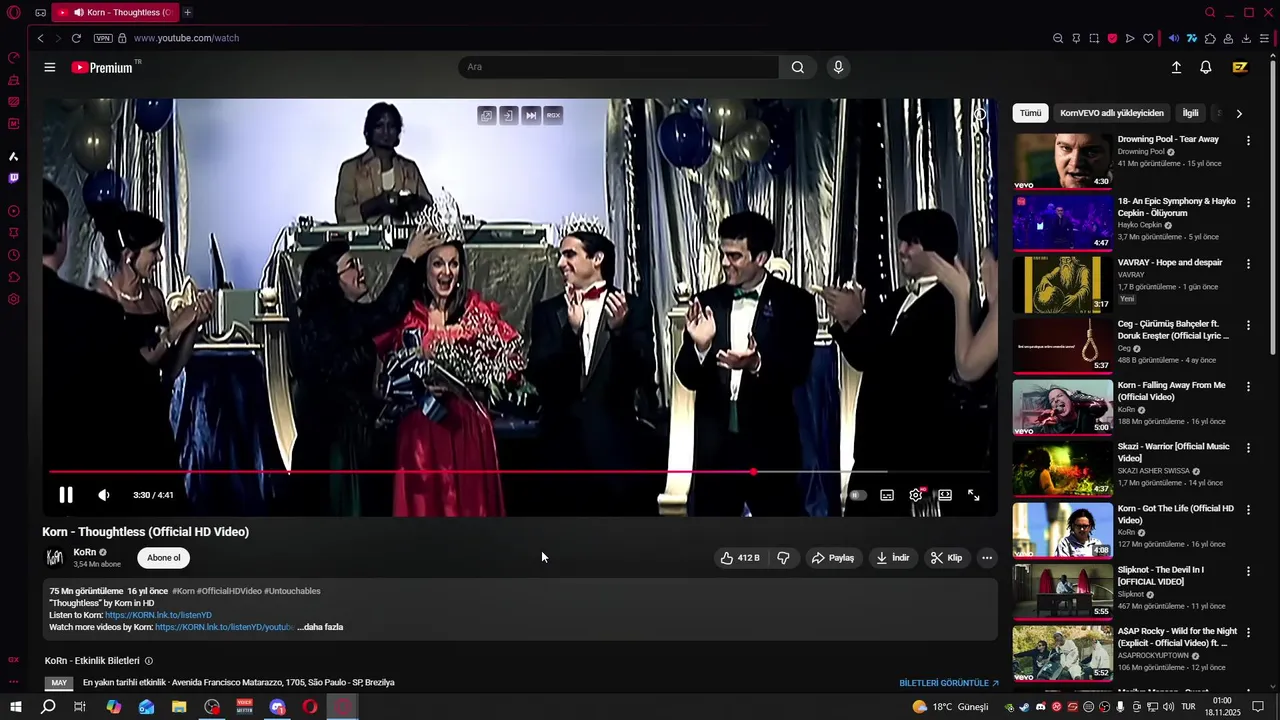Pause the Korn video playback

click(x=66, y=495)
